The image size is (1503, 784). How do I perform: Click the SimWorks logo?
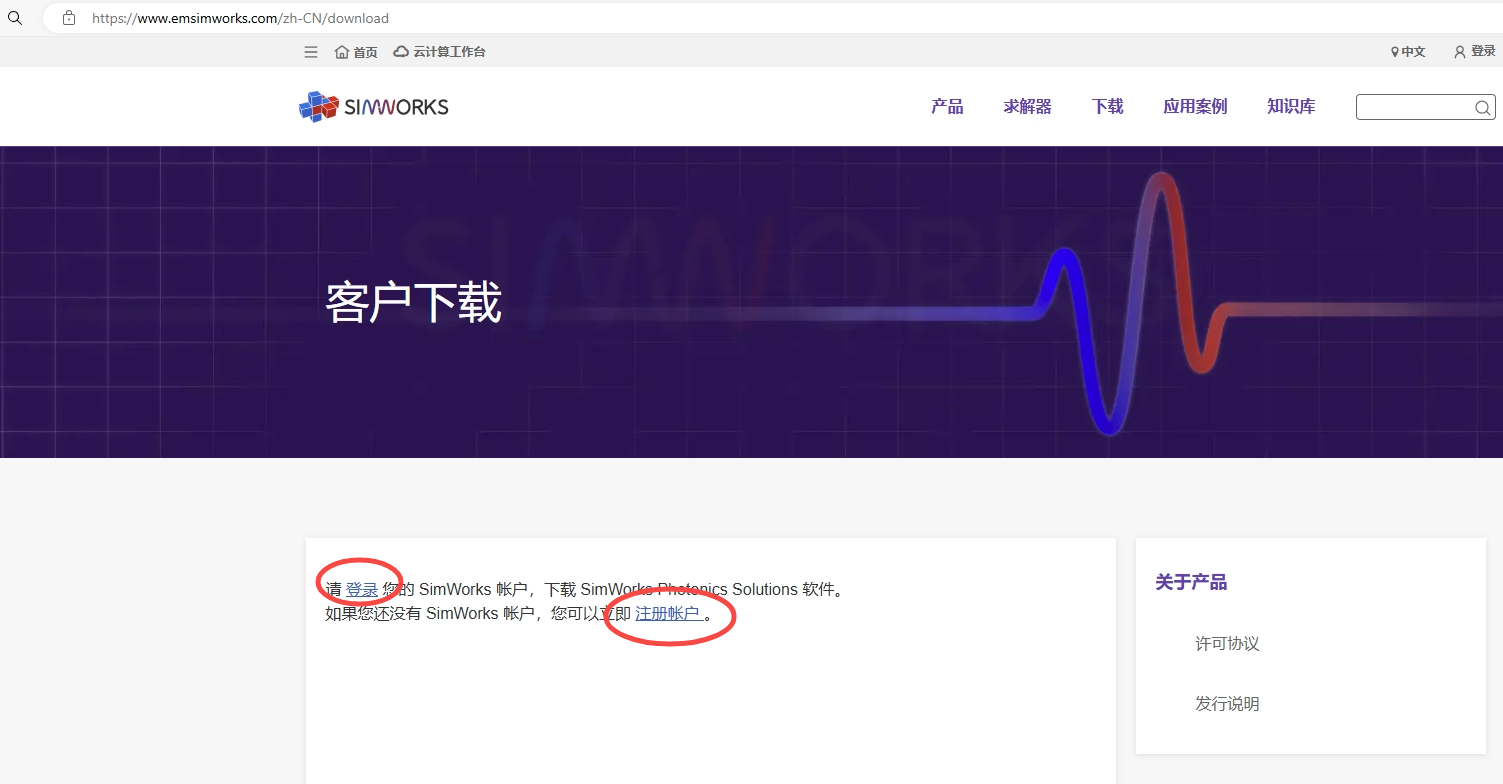[x=374, y=106]
